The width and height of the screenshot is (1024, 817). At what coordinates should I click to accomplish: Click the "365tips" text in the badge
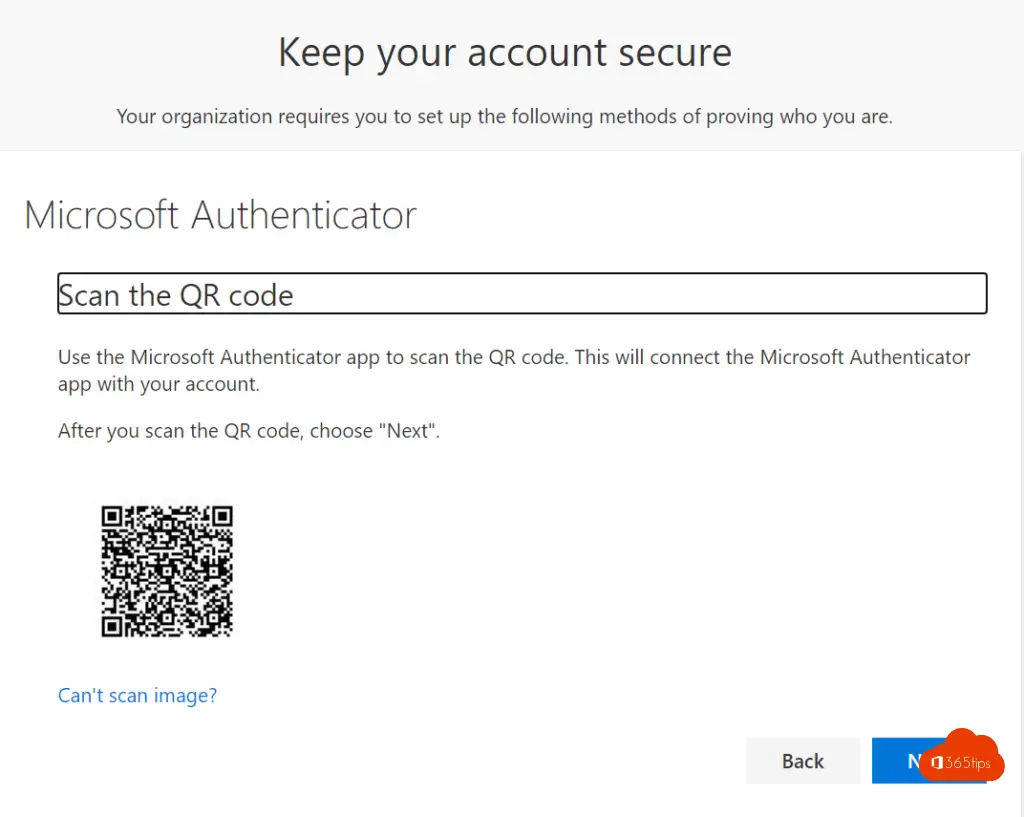pyautogui.click(x=967, y=764)
